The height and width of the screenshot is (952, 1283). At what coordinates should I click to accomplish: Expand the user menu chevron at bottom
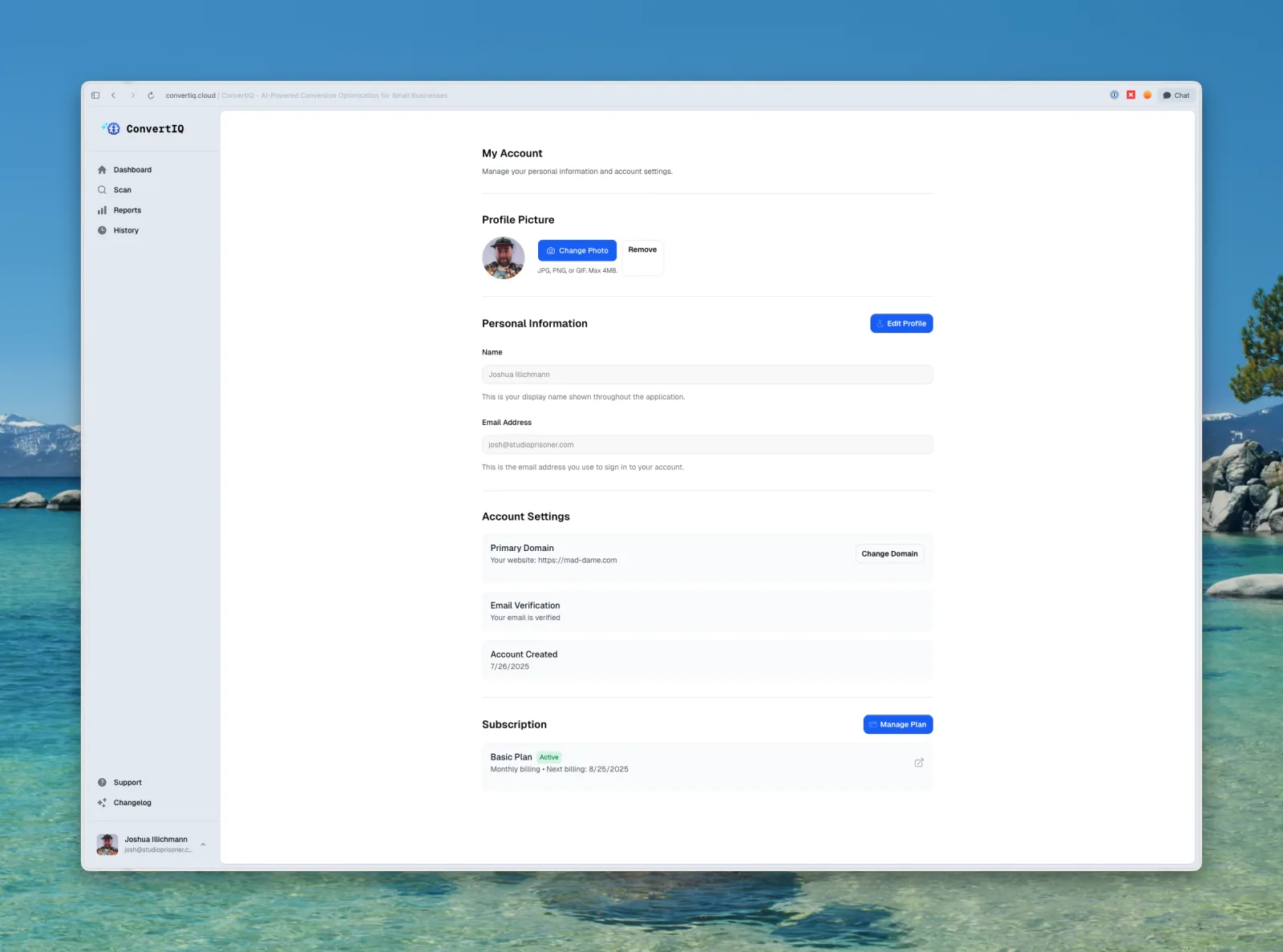point(203,845)
